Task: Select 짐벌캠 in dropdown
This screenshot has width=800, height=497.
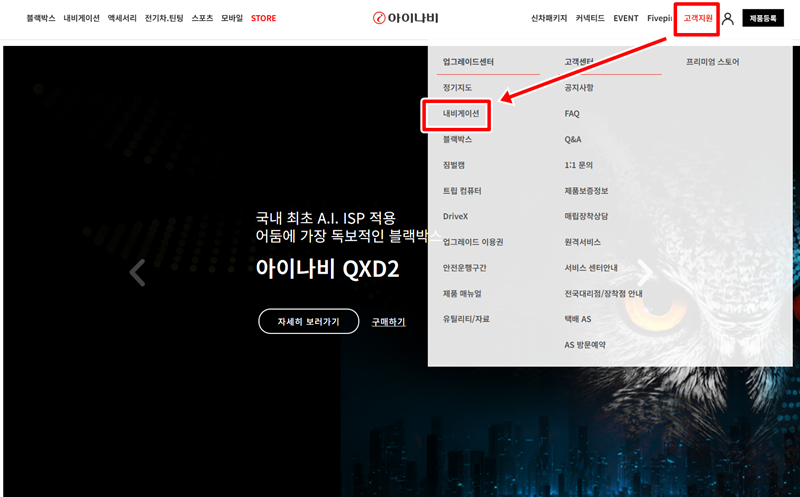Action: tap(454, 165)
